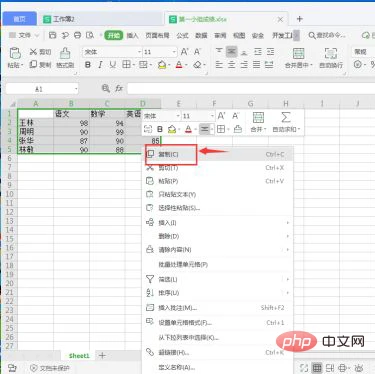Open the font size dropdown showing 11 in ribbon
The height and width of the screenshot is (374, 375).
(174, 52)
